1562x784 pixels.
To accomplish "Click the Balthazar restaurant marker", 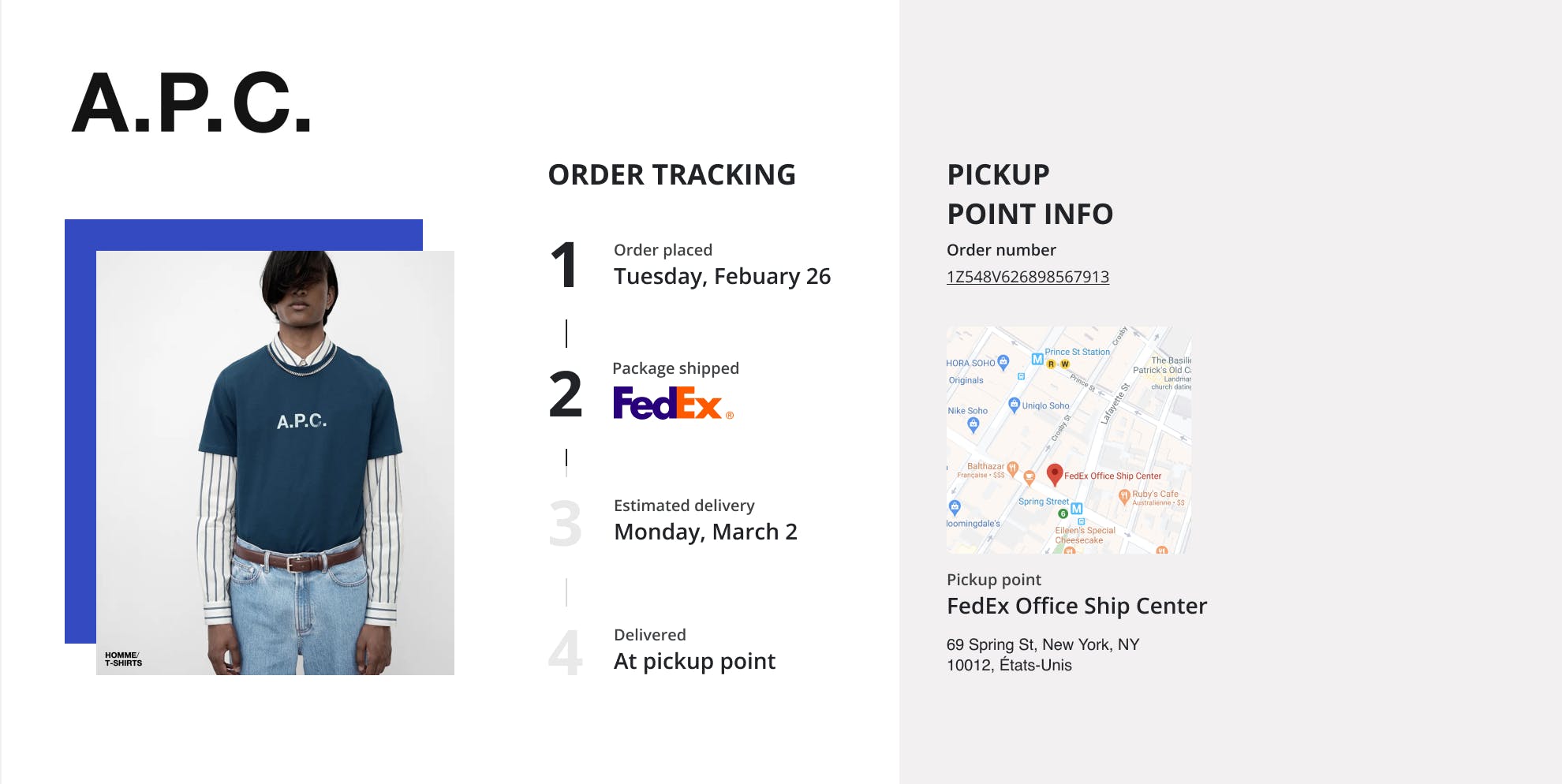I will [1013, 468].
